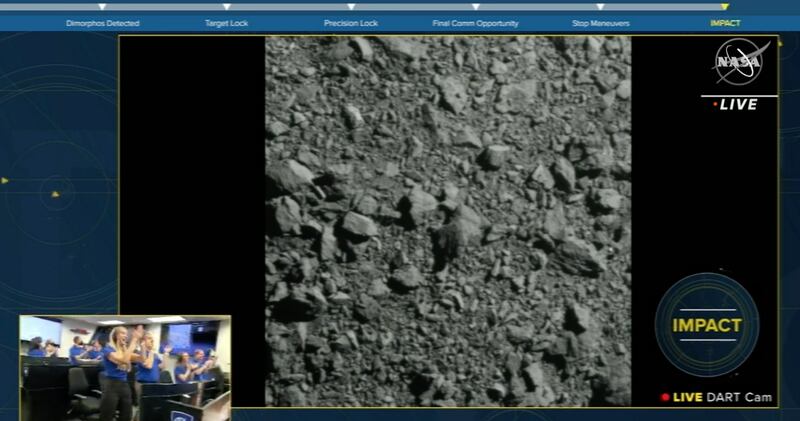Image resolution: width=800 pixels, height=421 pixels.
Task: Click the white triangle marker above Final Comm Opportunity
Action: (x=474, y=8)
